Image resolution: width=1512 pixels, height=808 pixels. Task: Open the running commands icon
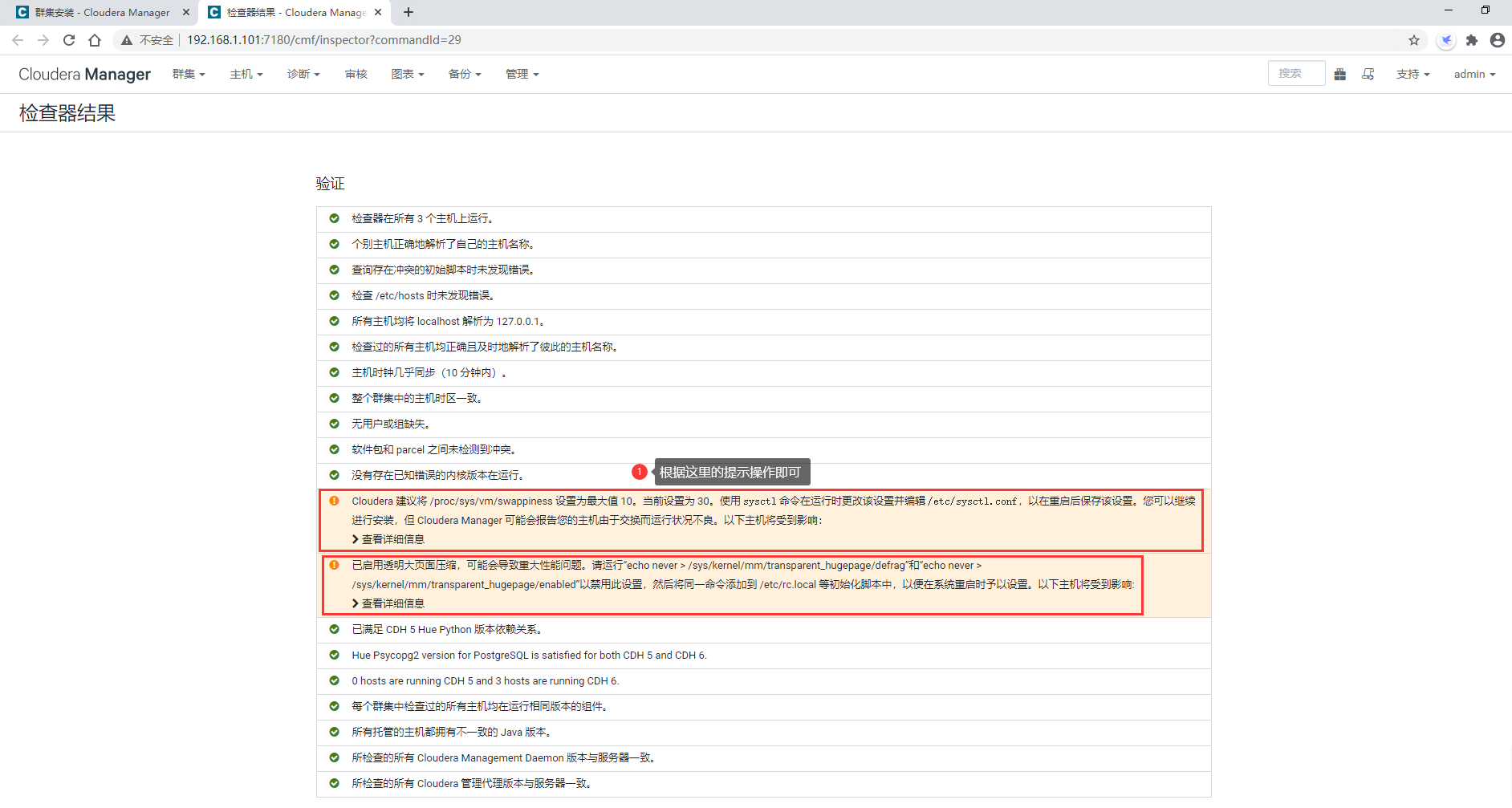coord(1368,74)
